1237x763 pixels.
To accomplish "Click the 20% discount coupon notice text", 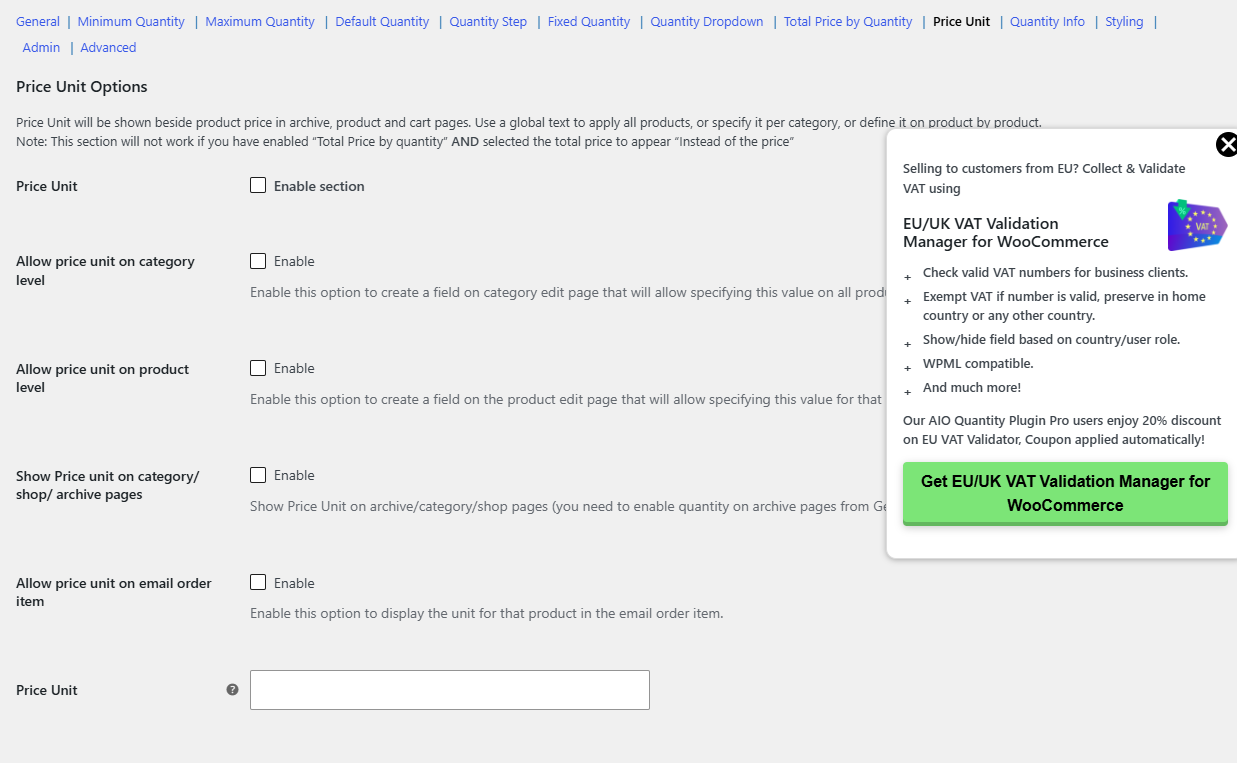I will [x=1062, y=430].
